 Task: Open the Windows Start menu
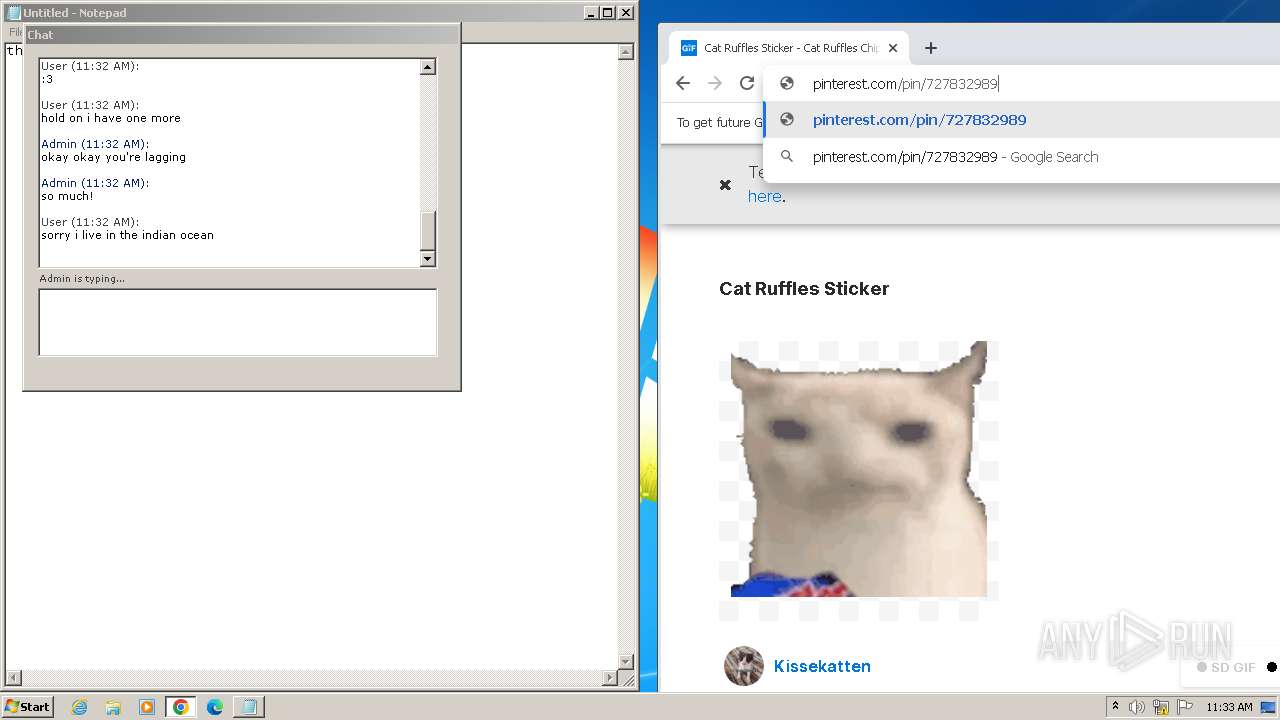tap(28, 706)
